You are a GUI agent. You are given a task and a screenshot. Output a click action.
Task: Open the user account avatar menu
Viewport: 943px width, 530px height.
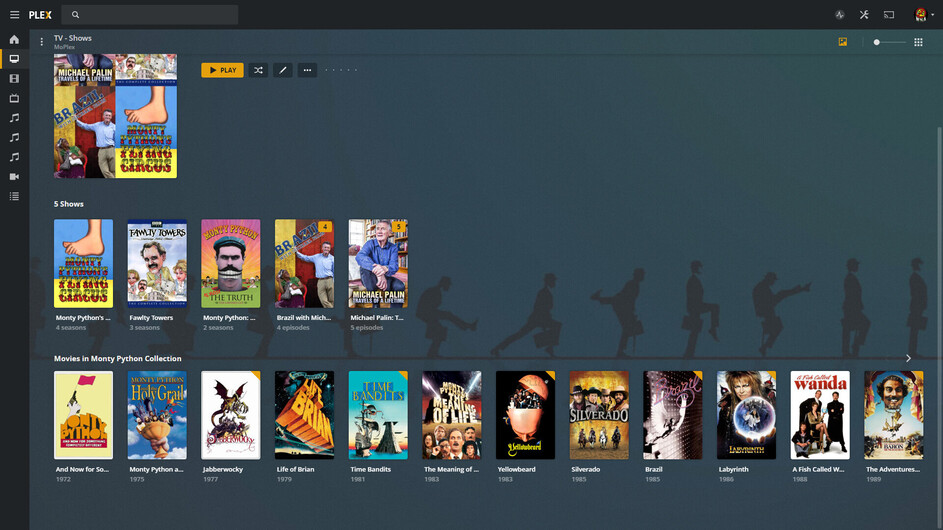pyautogui.click(x=921, y=14)
